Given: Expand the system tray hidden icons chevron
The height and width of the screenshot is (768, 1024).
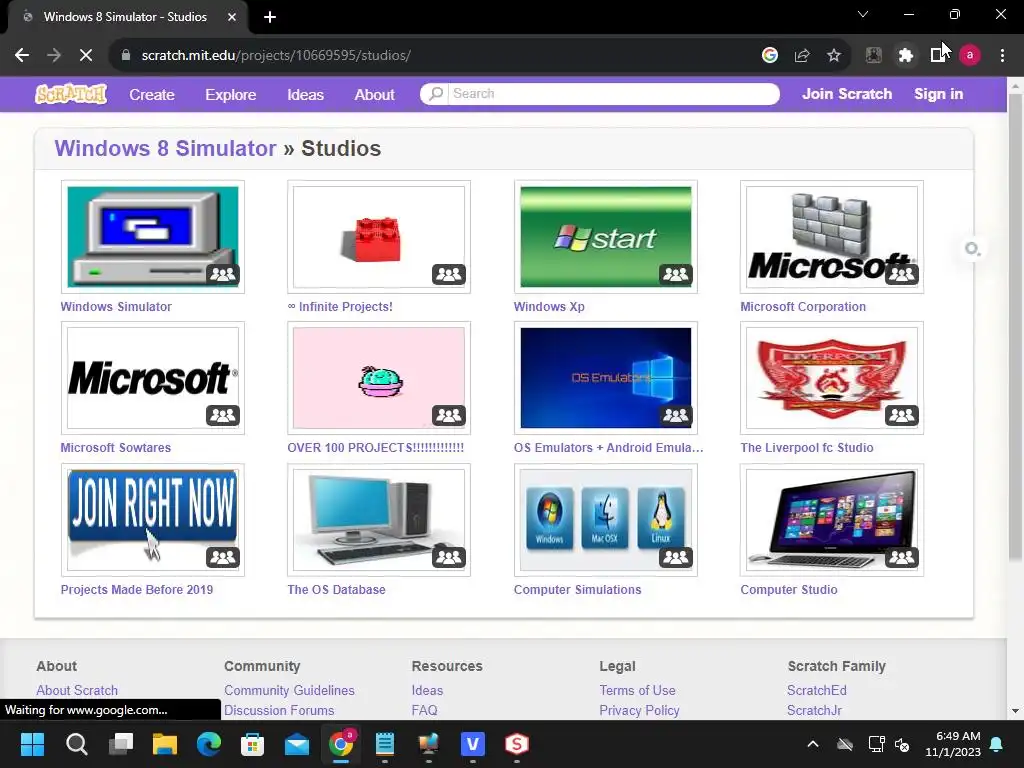Looking at the screenshot, I should click(813, 744).
